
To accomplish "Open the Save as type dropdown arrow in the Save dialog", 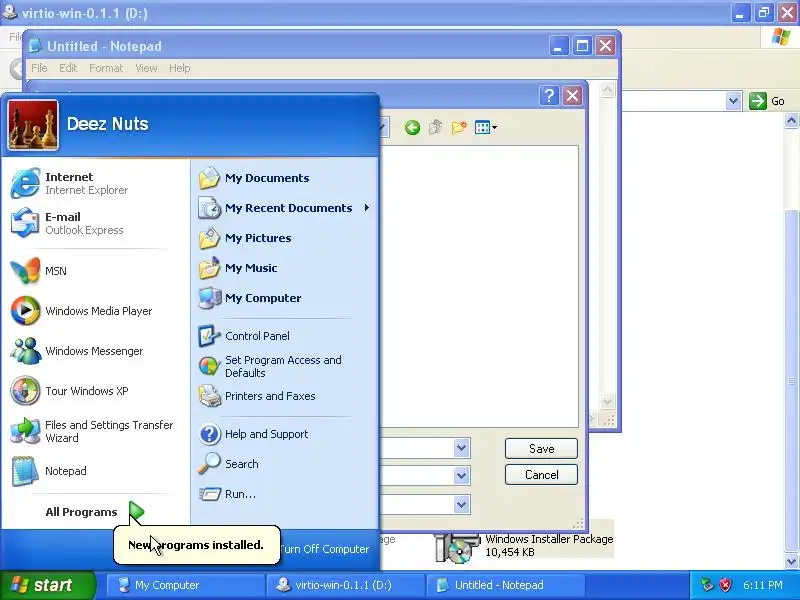I will [x=461, y=476].
